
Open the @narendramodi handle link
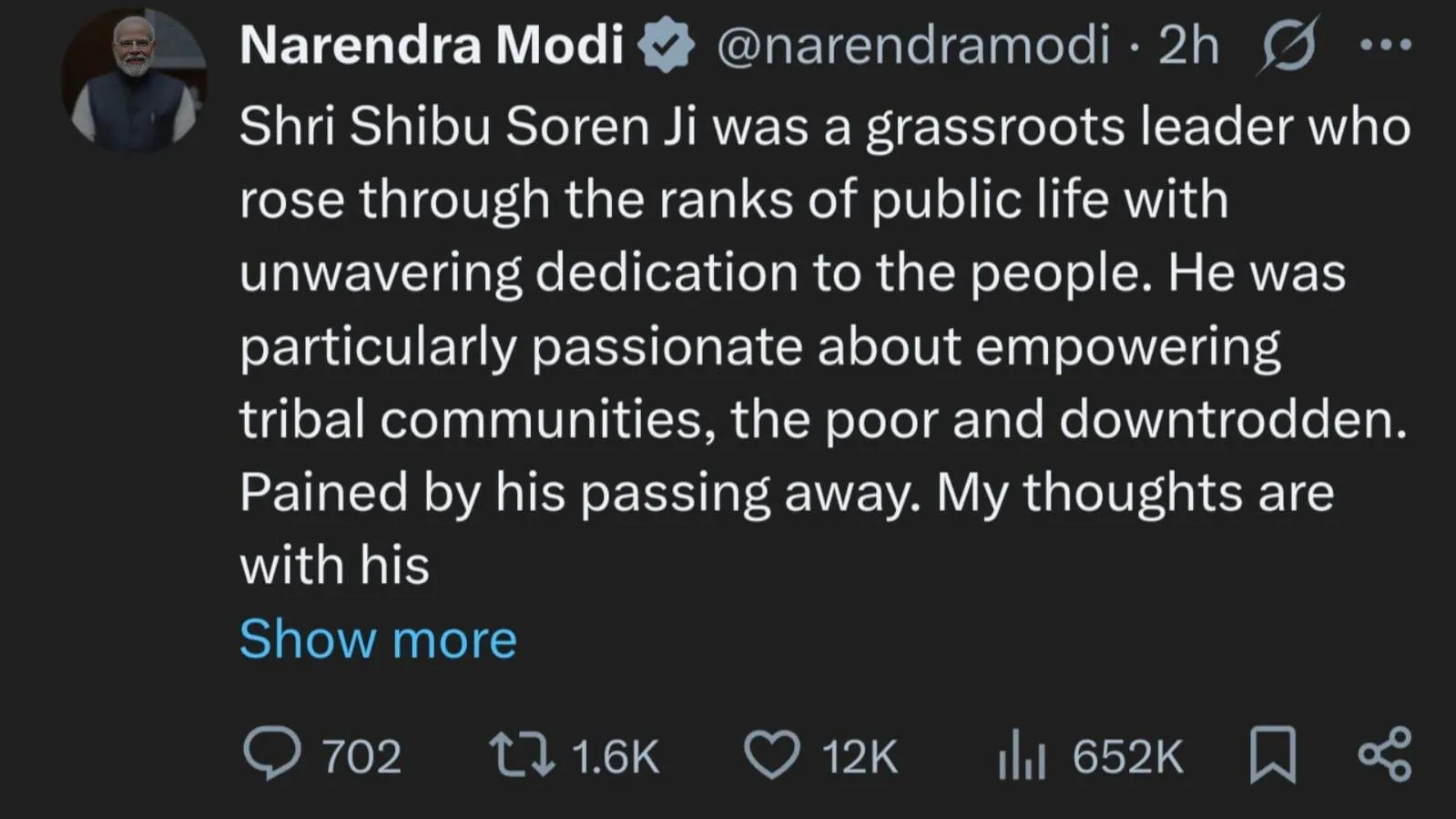click(x=912, y=44)
